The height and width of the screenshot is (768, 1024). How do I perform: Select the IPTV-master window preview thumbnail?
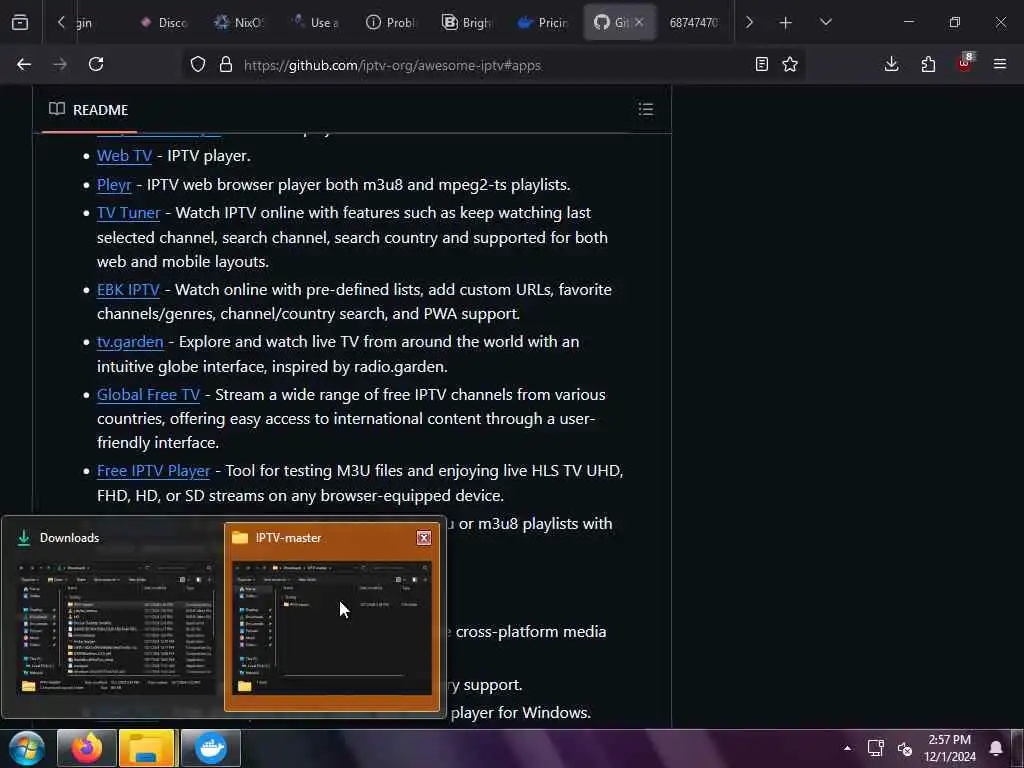click(x=332, y=616)
